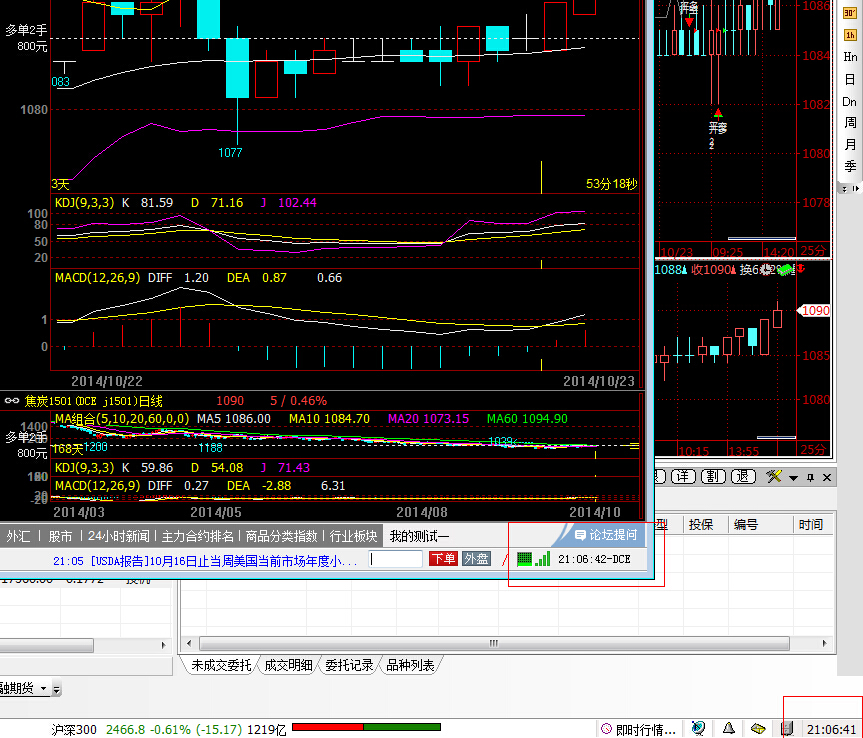
Task: Click the 详 details button
Action: pos(683,477)
